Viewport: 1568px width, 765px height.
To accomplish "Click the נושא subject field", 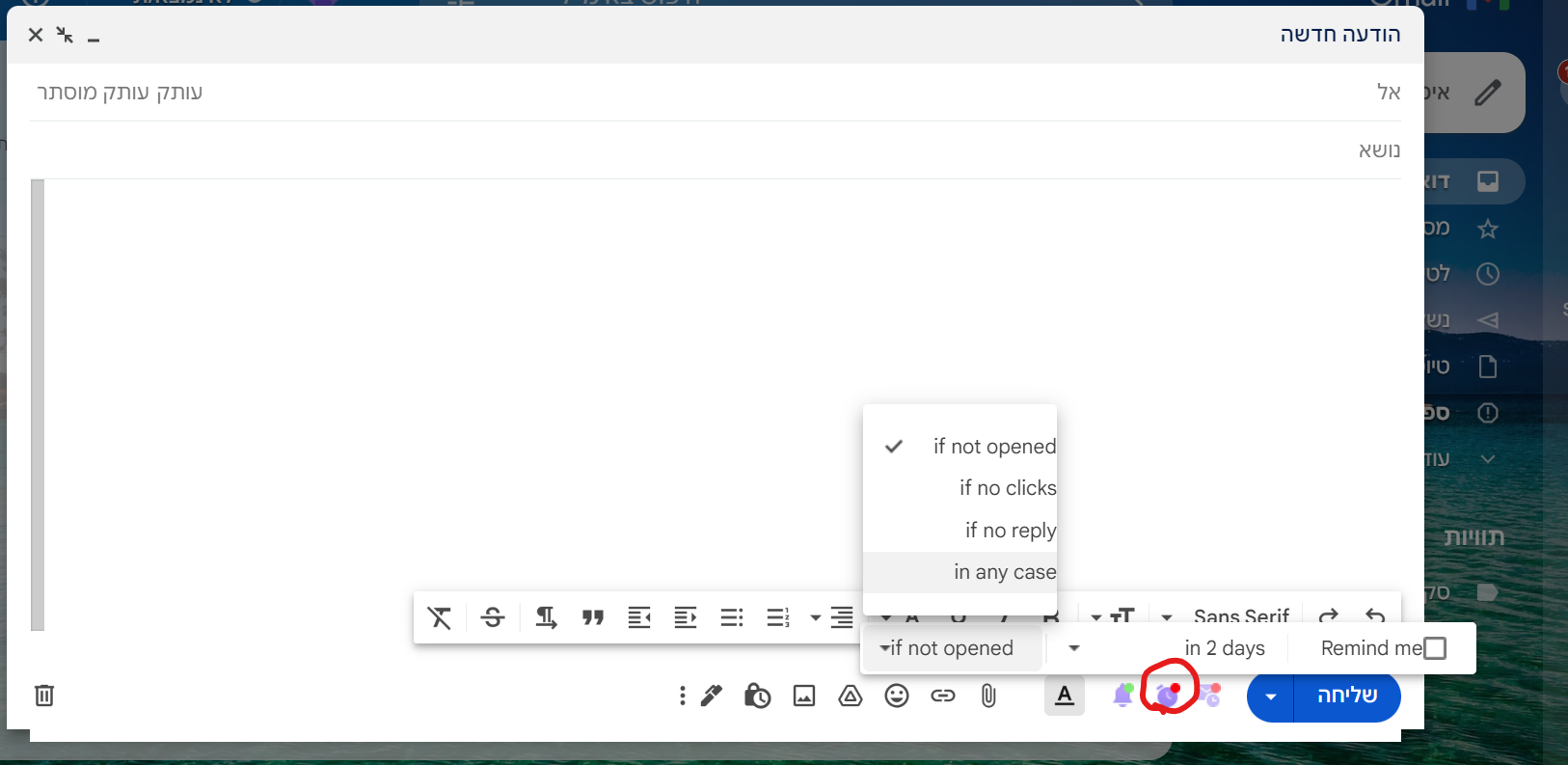I will click(x=716, y=150).
